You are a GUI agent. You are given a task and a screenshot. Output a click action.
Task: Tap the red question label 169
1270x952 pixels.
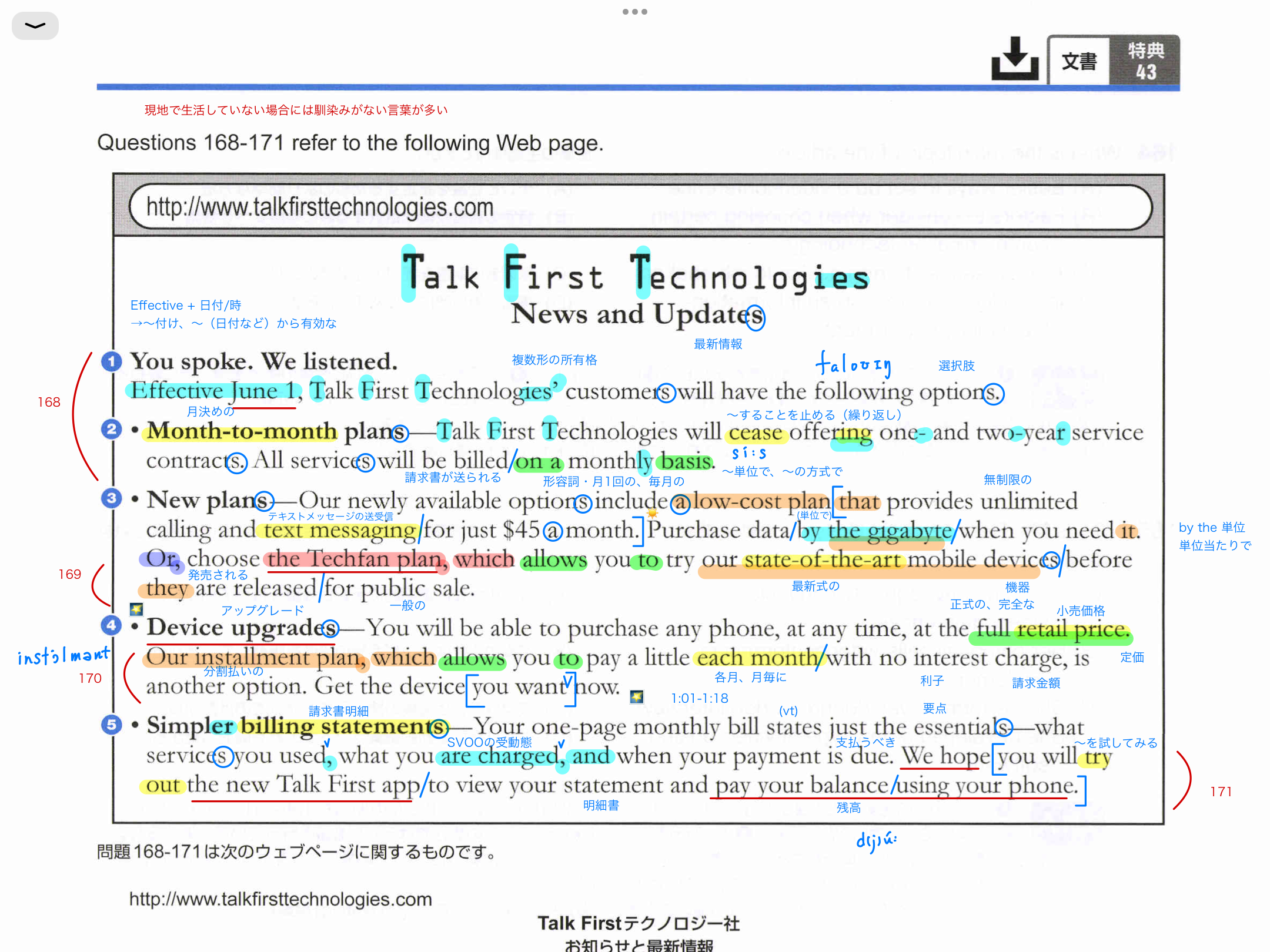(70, 574)
